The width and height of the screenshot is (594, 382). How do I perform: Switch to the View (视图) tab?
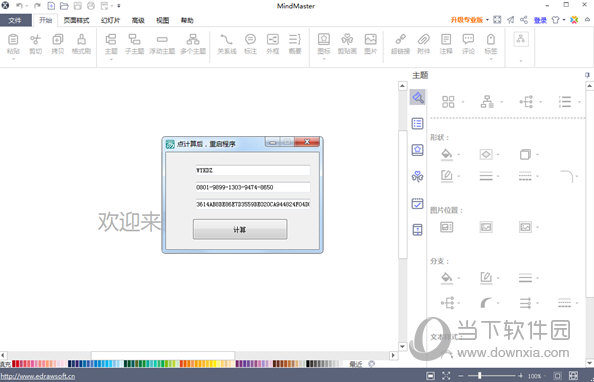(x=163, y=20)
